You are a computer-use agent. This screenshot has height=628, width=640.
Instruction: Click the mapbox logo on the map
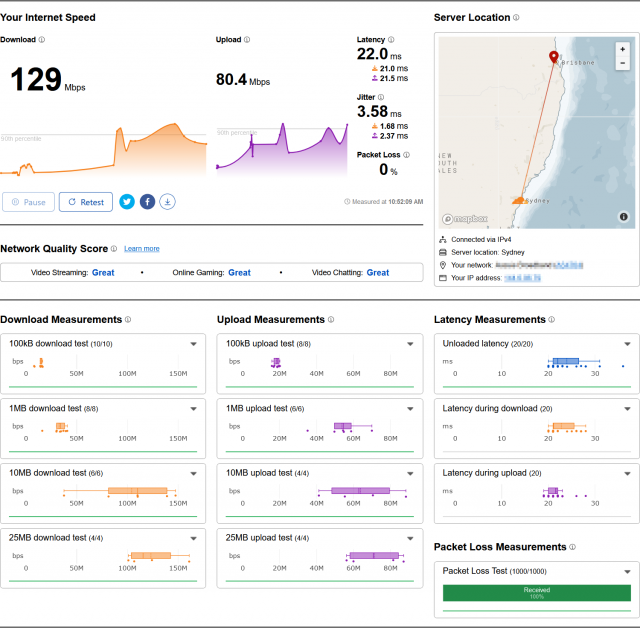(465, 219)
